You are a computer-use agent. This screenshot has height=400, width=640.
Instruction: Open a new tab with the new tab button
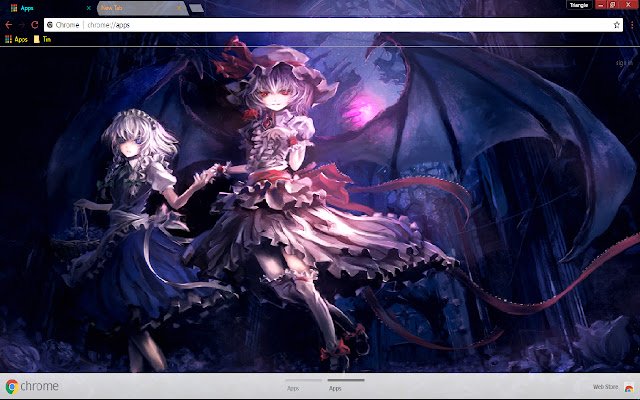tap(197, 8)
